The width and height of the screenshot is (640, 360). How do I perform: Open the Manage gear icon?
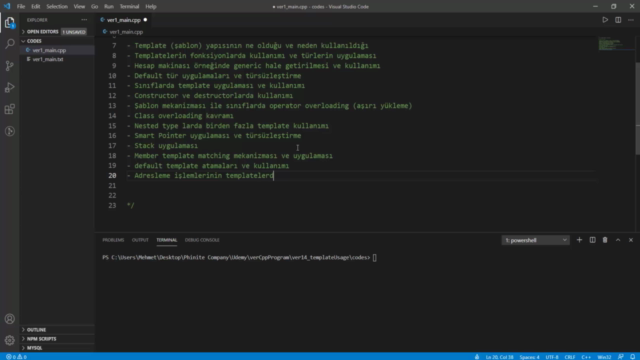click(9, 340)
